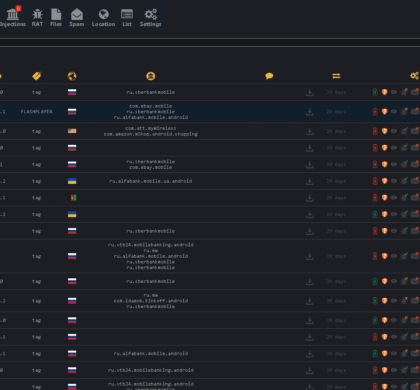
Task: Open the Location section
Action: [x=103, y=18]
